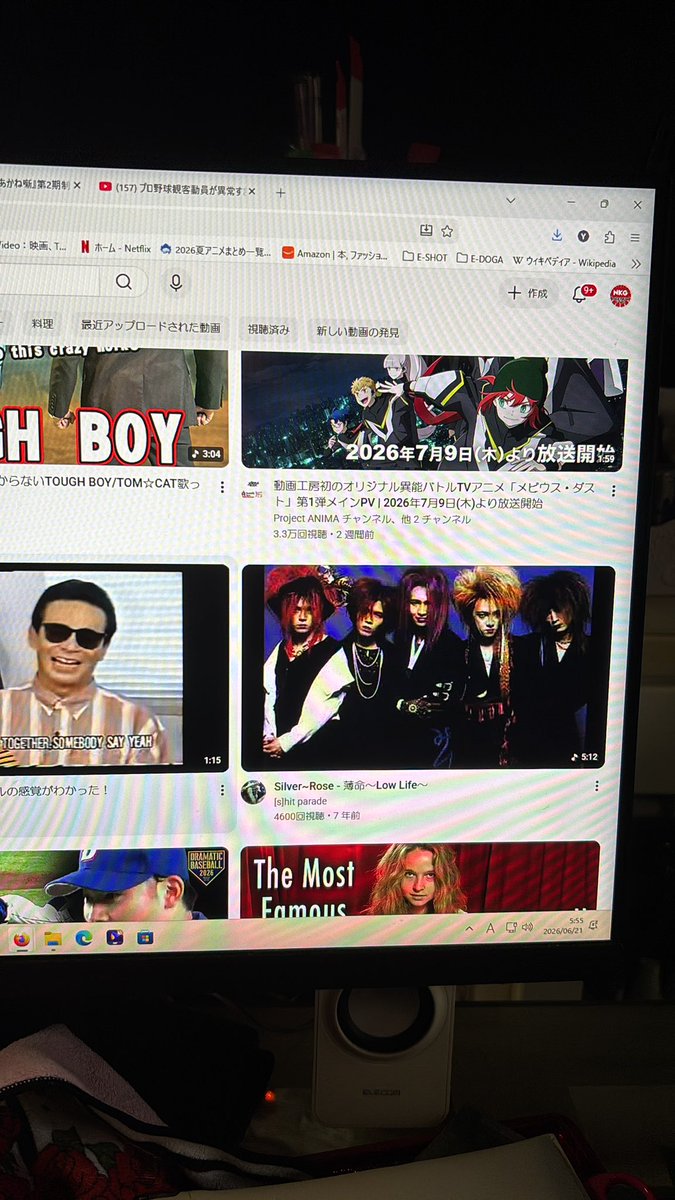Click the の感覚がわかった video title
This screenshot has width=675, height=1200.
(x=55, y=789)
